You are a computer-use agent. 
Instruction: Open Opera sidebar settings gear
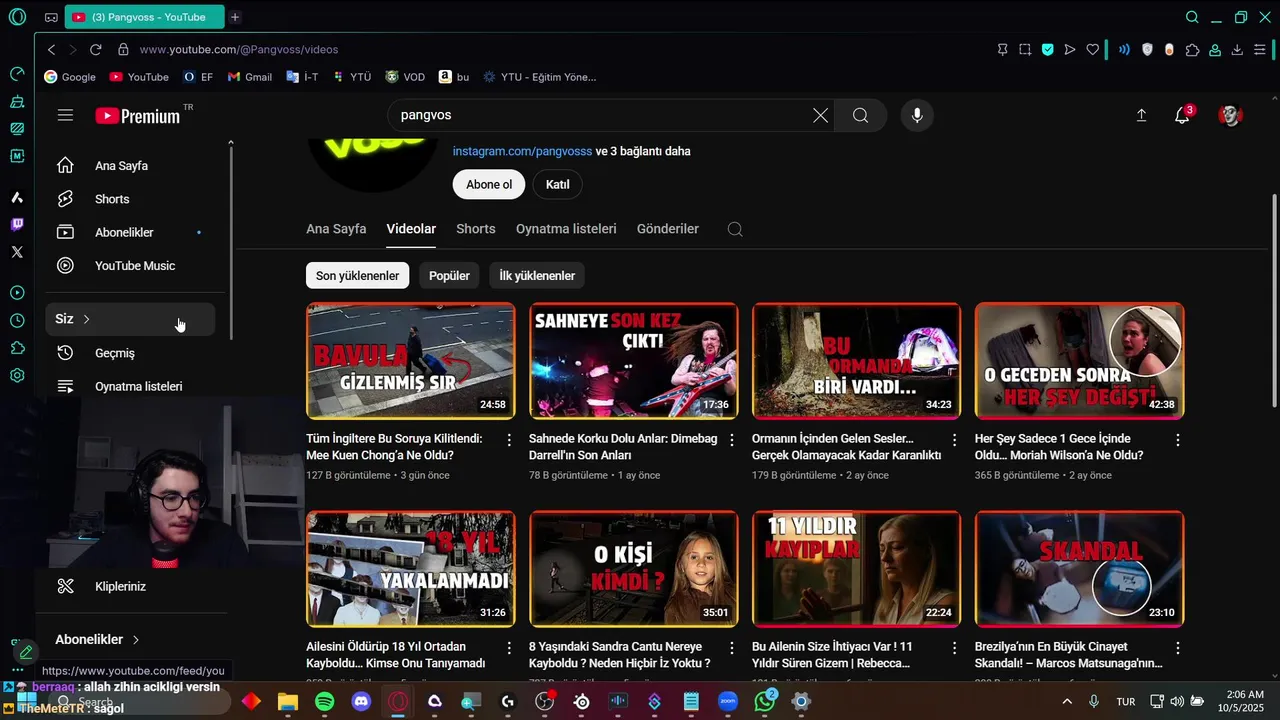(17, 376)
